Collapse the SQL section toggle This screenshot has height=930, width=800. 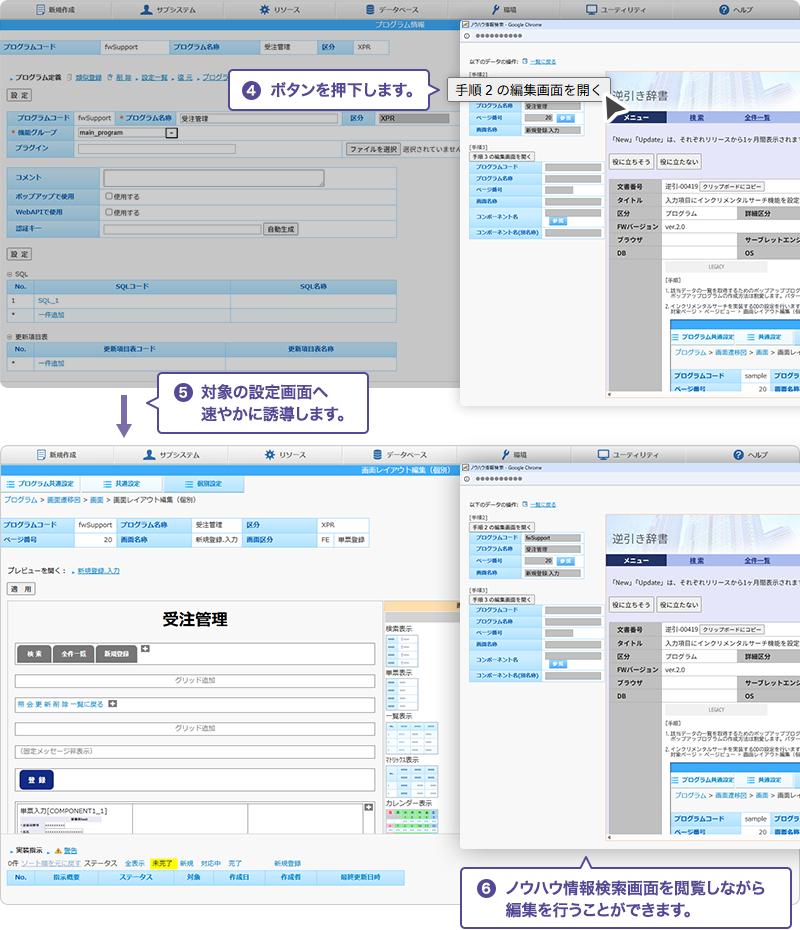click(9, 274)
